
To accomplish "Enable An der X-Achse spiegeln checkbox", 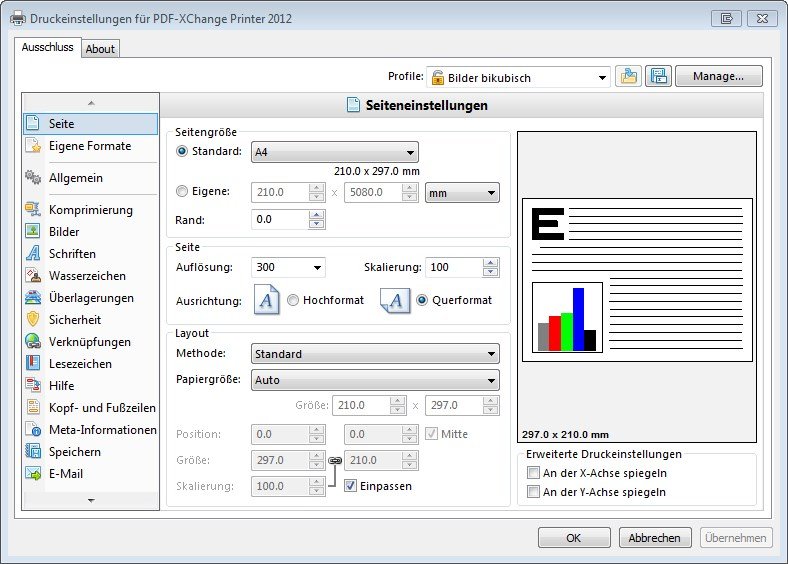I will click(x=534, y=473).
